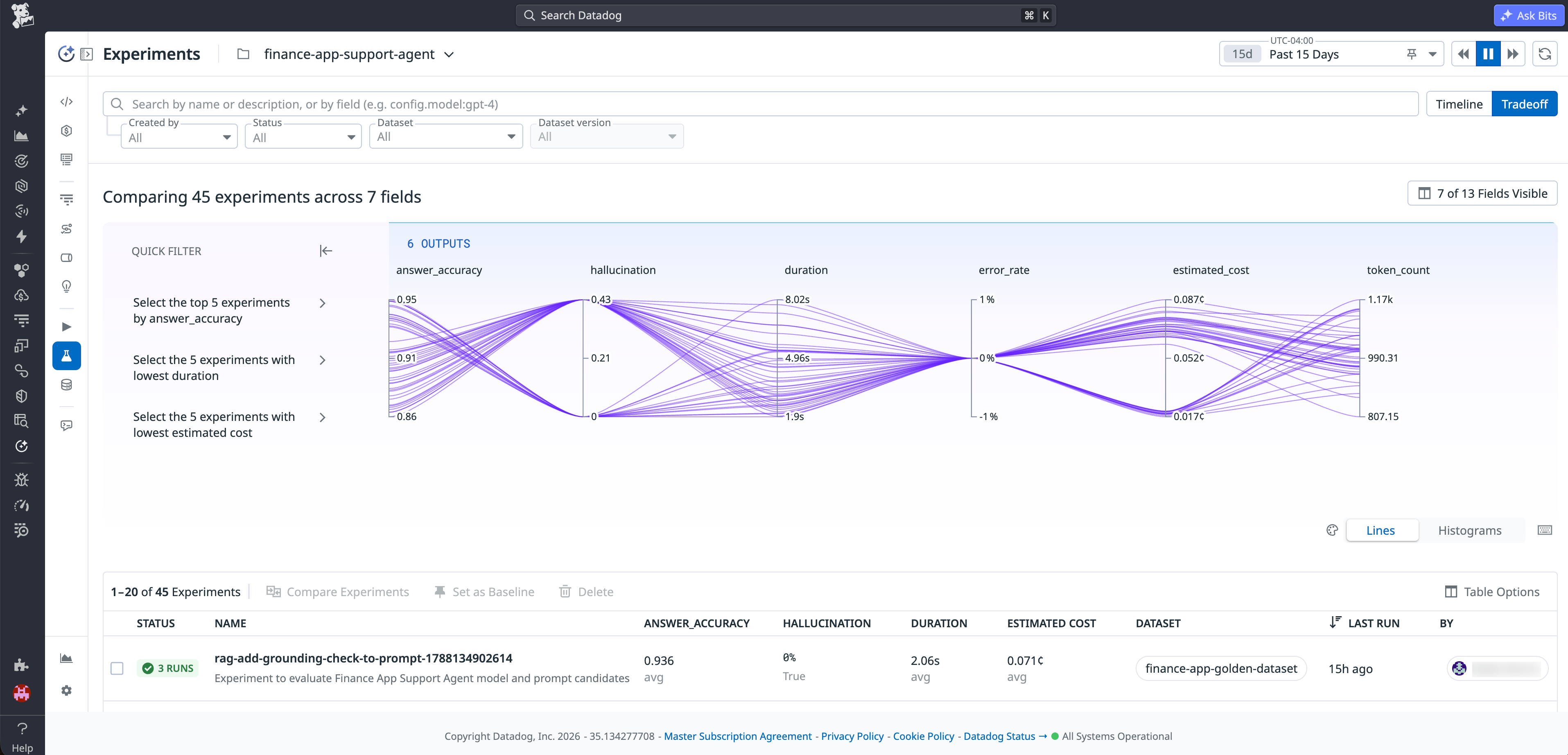The width and height of the screenshot is (1568, 755).
Task: Open the Datadog Status link
Action: 1005,736
